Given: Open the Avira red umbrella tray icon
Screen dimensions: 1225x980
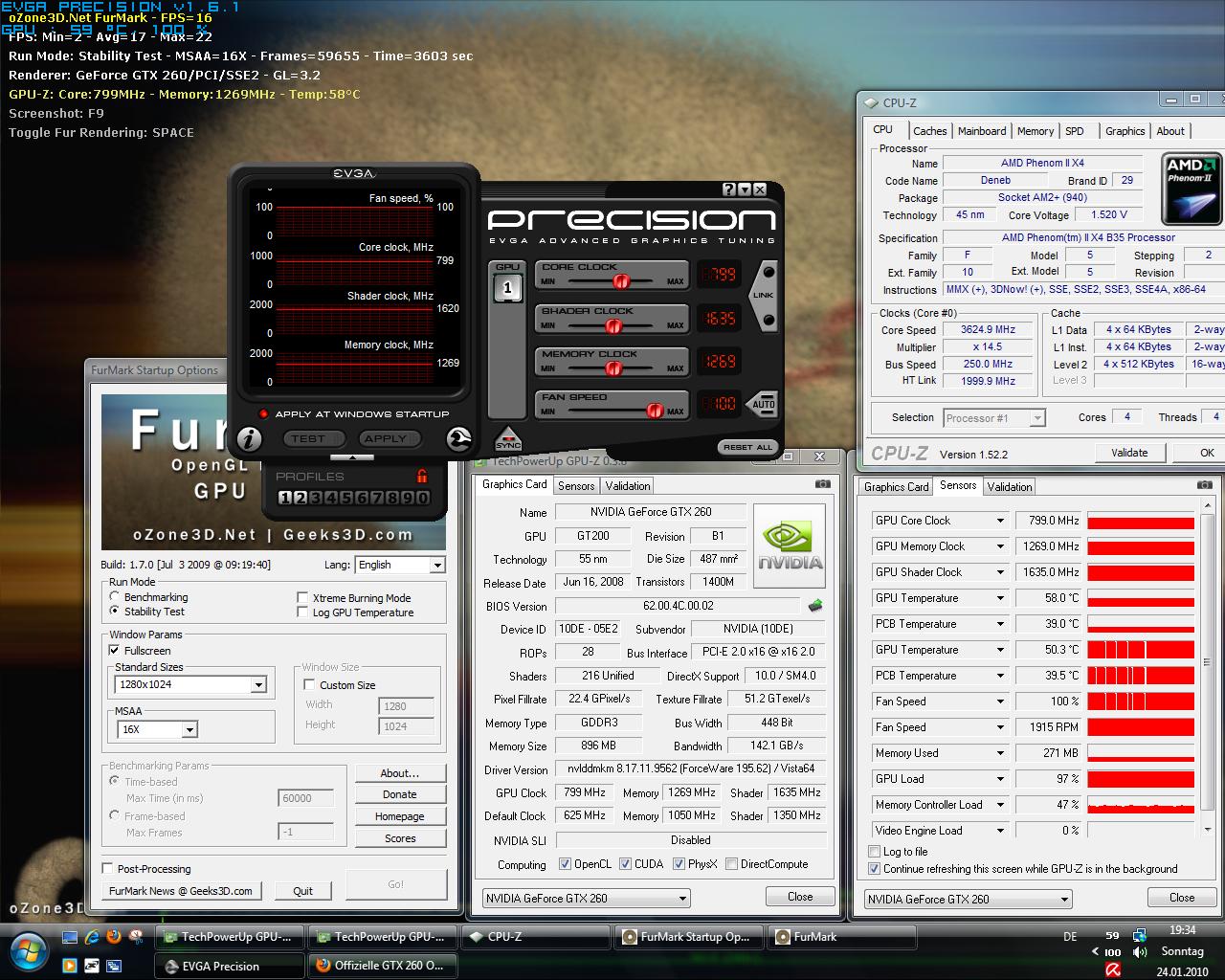Looking at the screenshot, I should [1113, 969].
